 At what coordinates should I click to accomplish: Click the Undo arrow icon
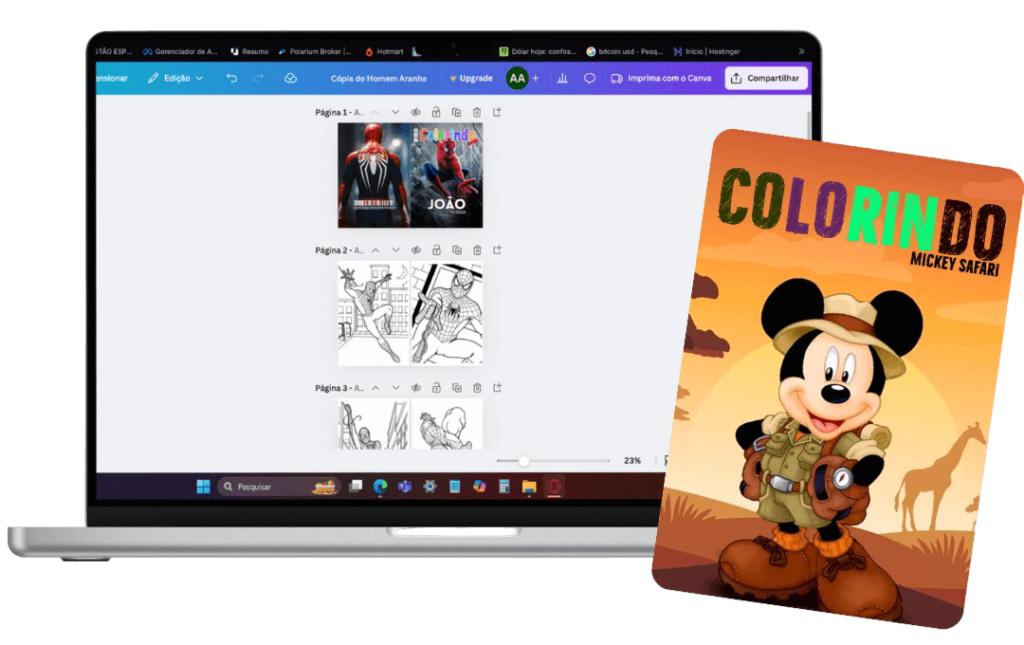[234, 77]
